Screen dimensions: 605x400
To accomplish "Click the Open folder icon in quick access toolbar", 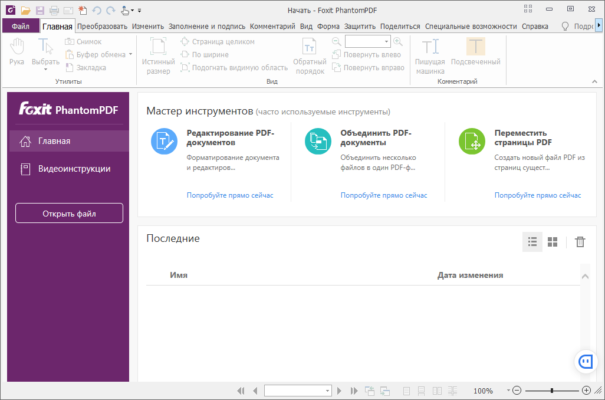I will 25,10.
